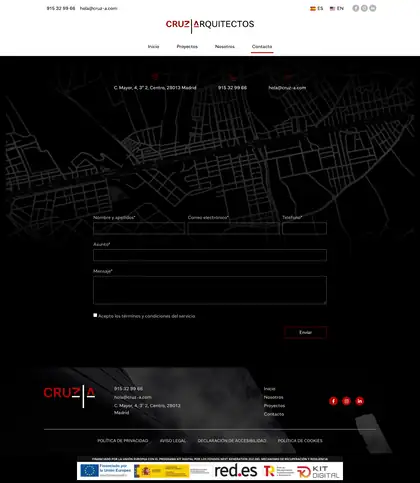Image resolution: width=420 pixels, height=483 pixels.
Task: Accept the terms and conditions checkbox
Action: (95, 315)
